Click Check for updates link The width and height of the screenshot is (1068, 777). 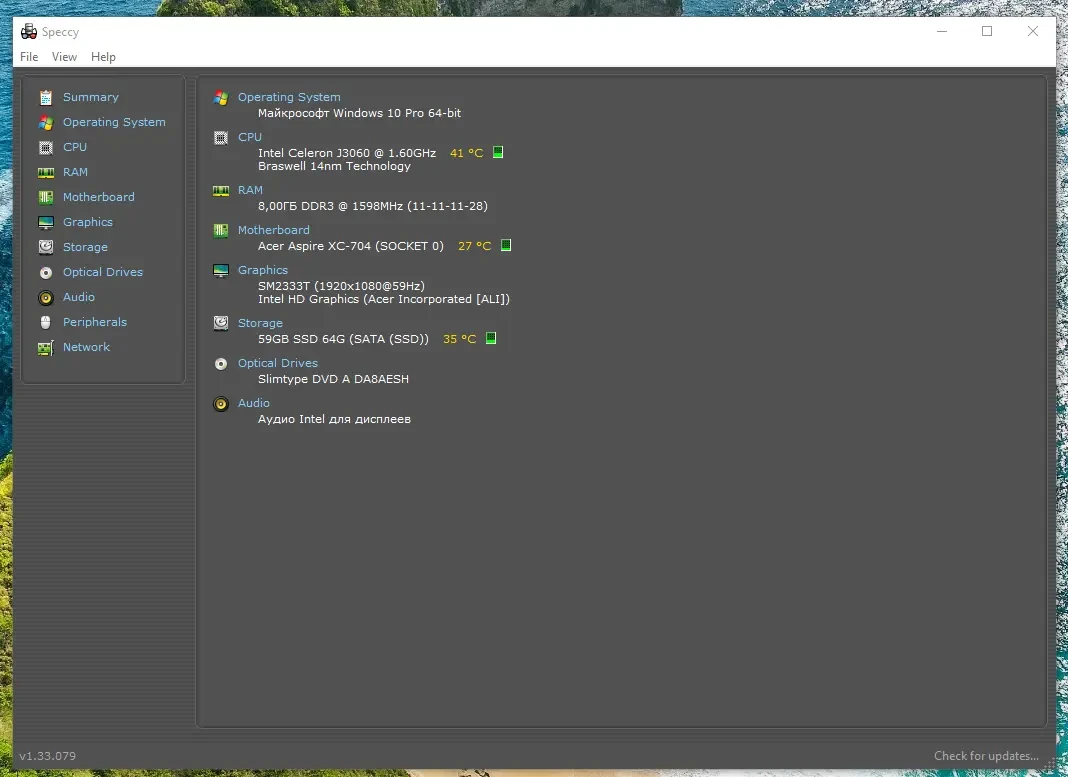coord(985,756)
